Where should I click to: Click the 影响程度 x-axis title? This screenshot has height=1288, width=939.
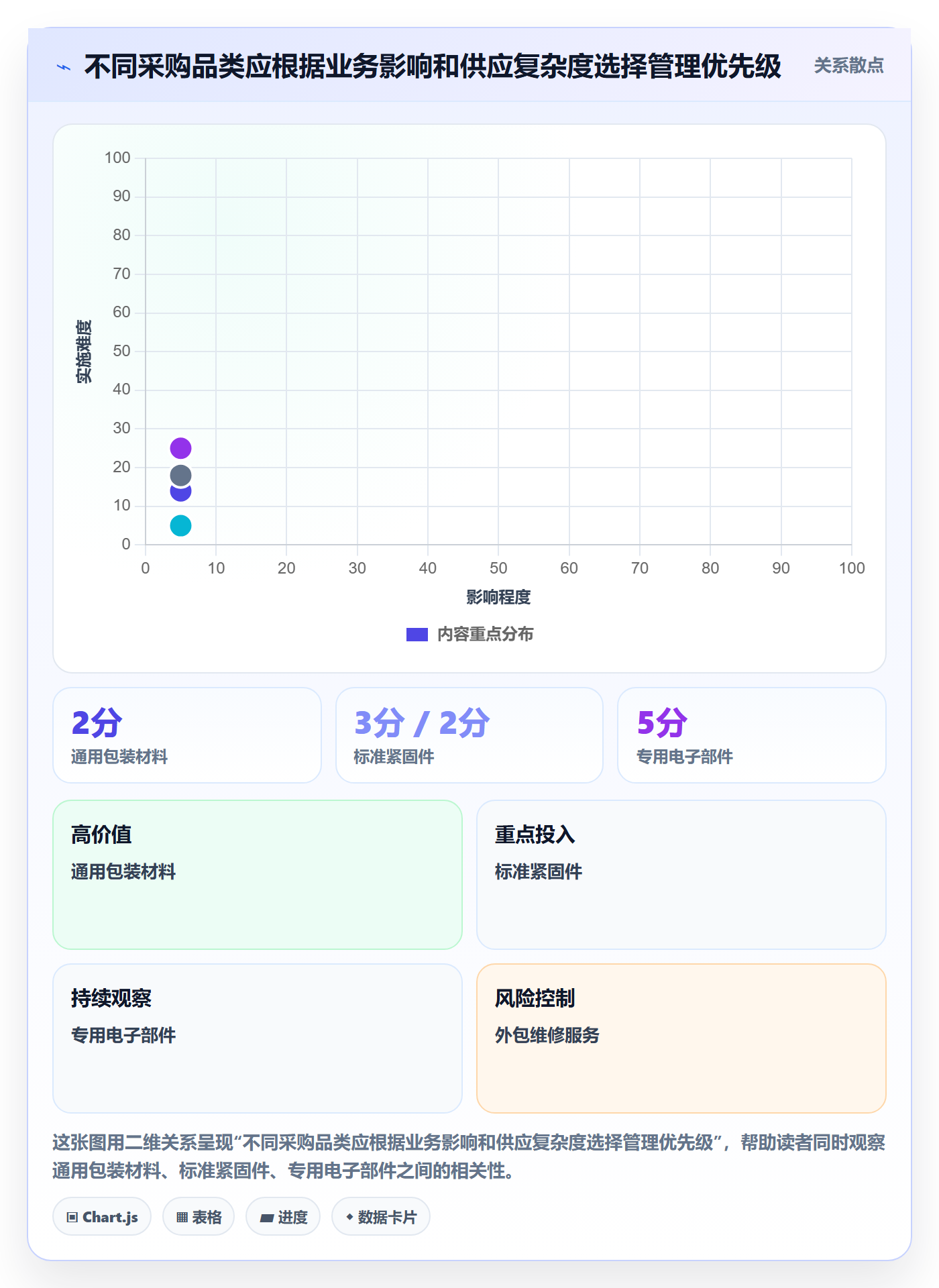[x=498, y=597]
